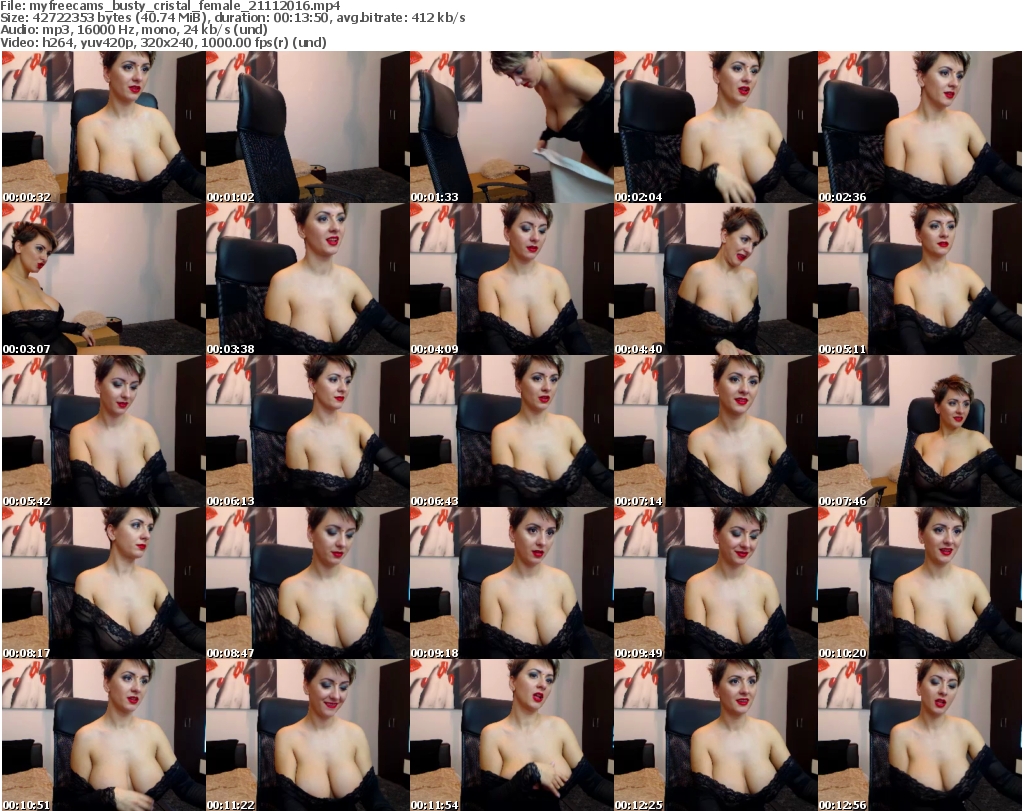Open the frame stamped 00:01:33
1024x811 pixels.
click(x=511, y=127)
